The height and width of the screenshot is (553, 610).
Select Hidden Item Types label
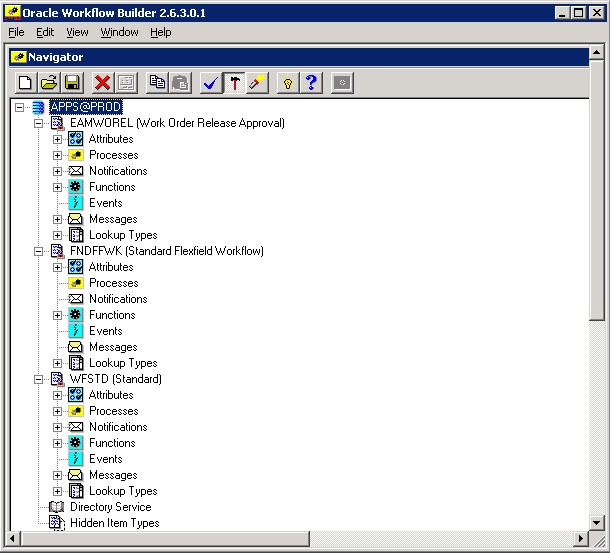tap(115, 523)
